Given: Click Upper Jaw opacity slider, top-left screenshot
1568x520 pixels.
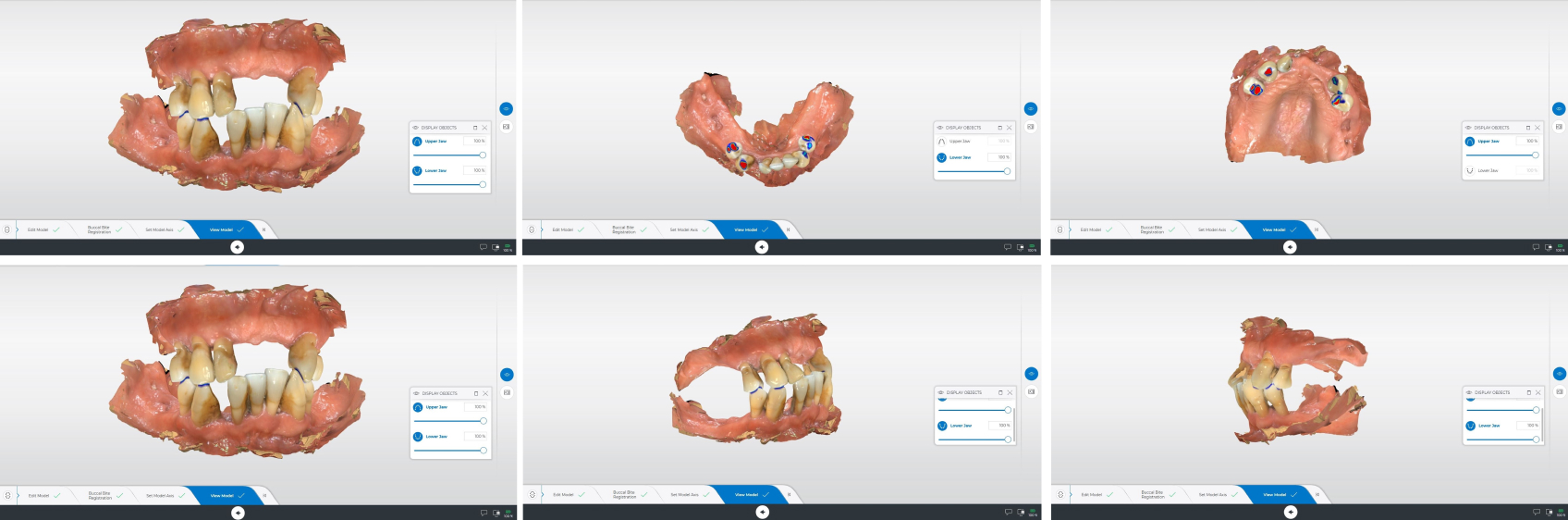Looking at the screenshot, I should (x=449, y=155).
